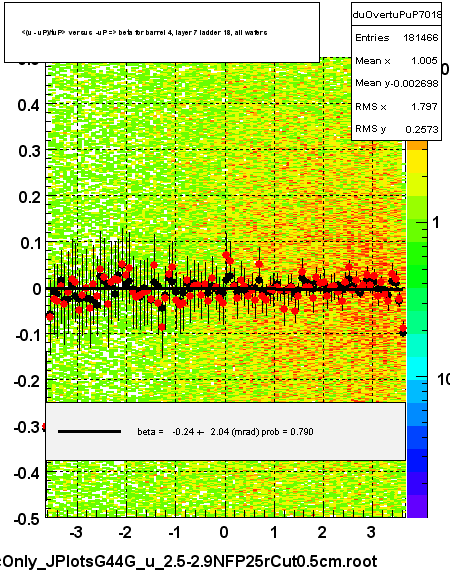
Task: Select the duOvertuPuP7018 stats box header
Action: [x=396, y=14]
